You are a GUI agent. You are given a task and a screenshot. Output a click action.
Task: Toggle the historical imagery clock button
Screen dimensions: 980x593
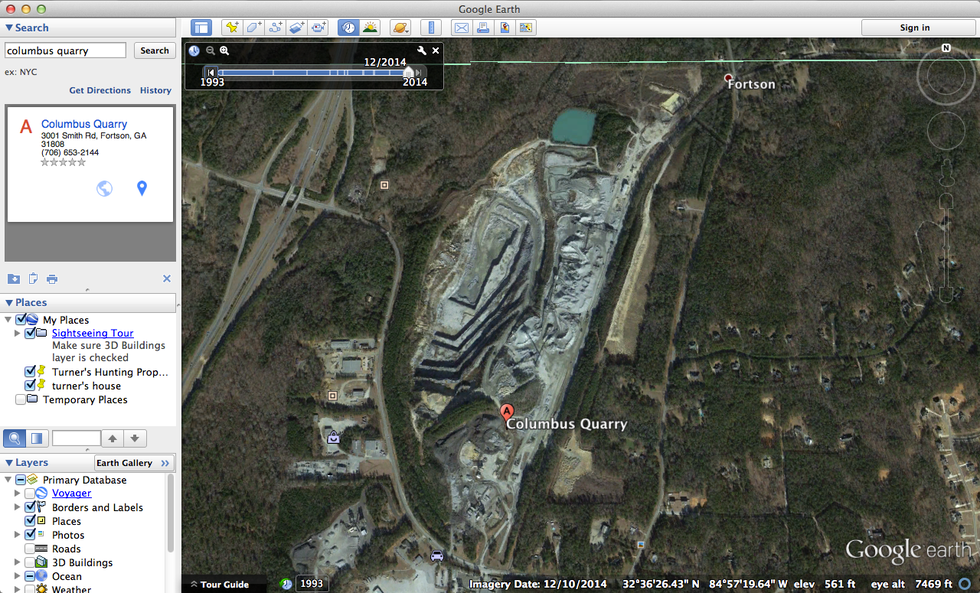tap(348, 28)
